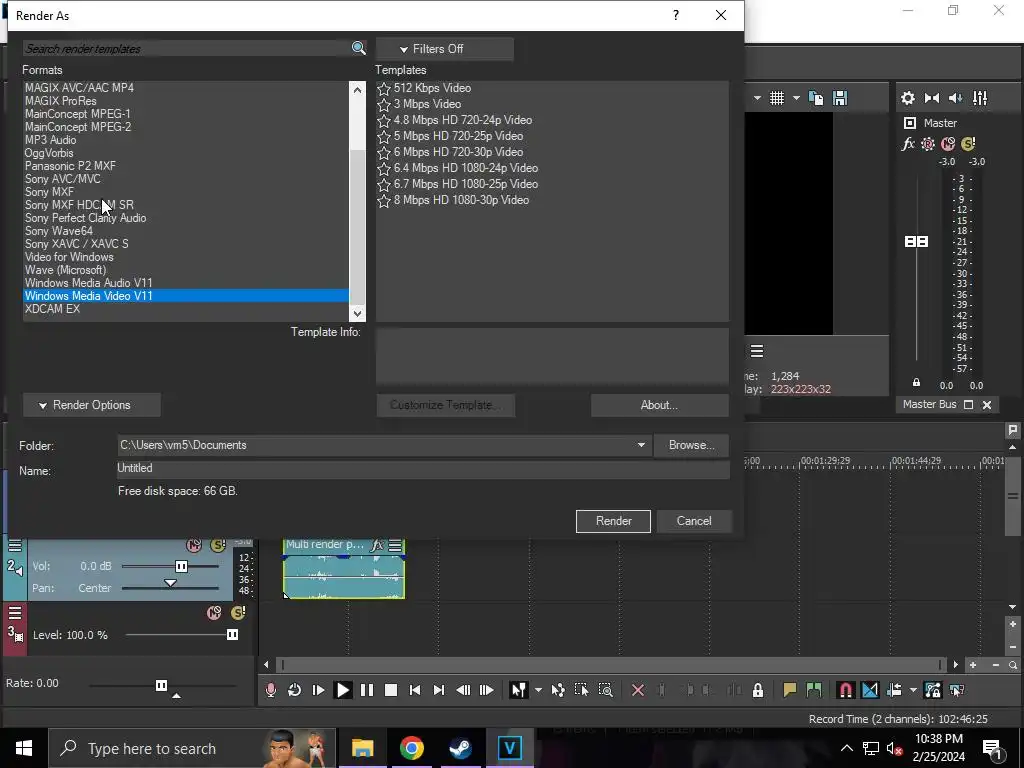The image size is (1024, 768).
Task: Click the grid overlays icon in preview toolbar
Action: pos(776,98)
